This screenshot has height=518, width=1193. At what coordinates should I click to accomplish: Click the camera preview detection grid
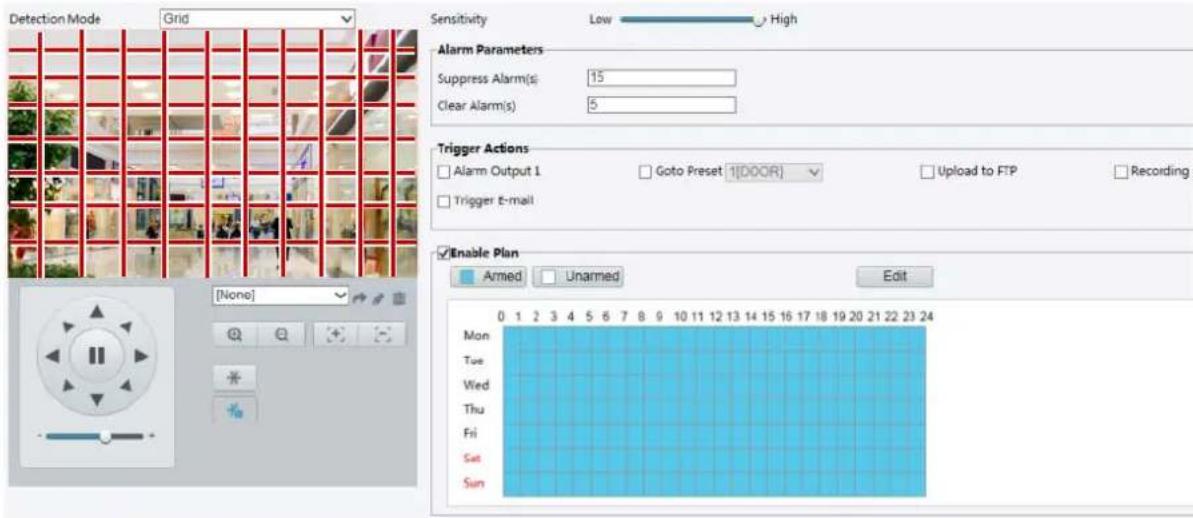[212, 154]
